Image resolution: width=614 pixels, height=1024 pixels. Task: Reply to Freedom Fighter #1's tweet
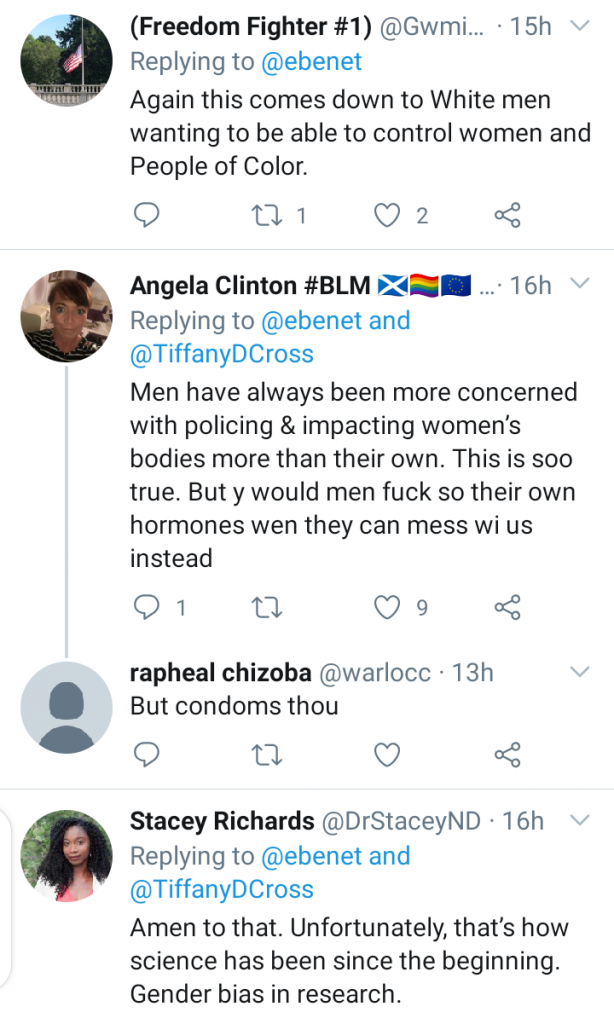[147, 215]
